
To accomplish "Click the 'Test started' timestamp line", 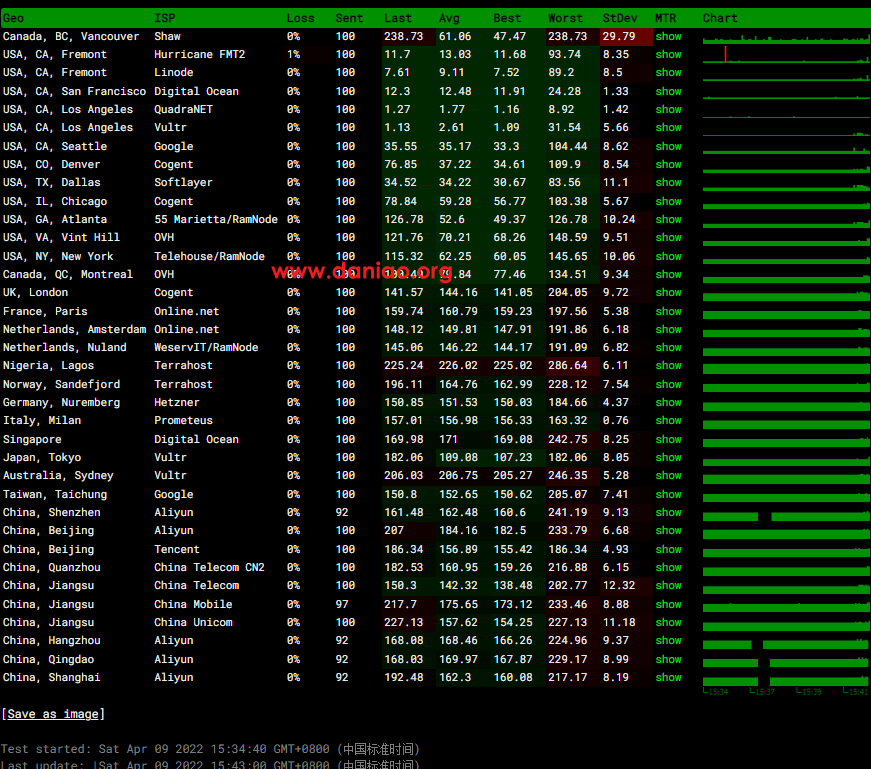I will 210,749.
